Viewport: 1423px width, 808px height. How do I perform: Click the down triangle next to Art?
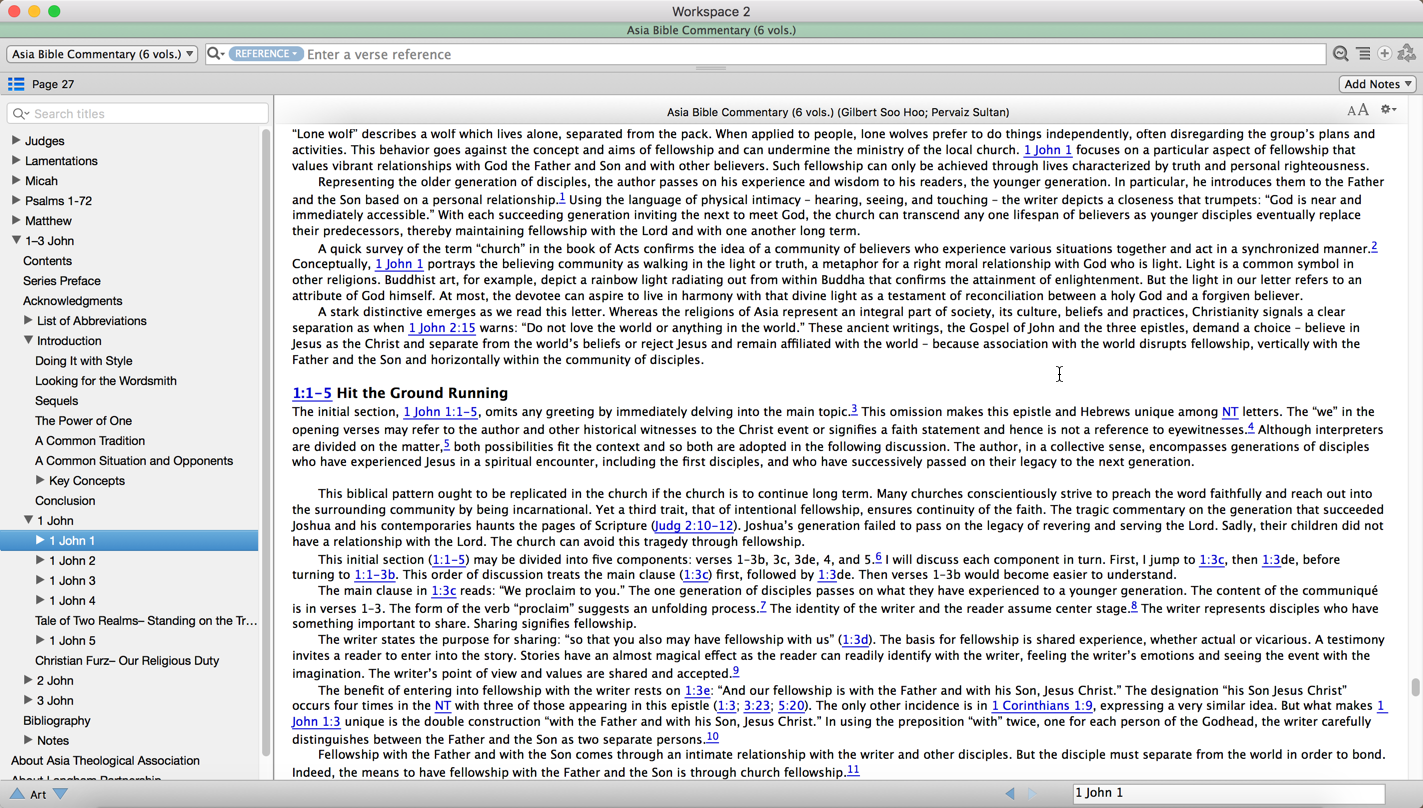pos(61,794)
